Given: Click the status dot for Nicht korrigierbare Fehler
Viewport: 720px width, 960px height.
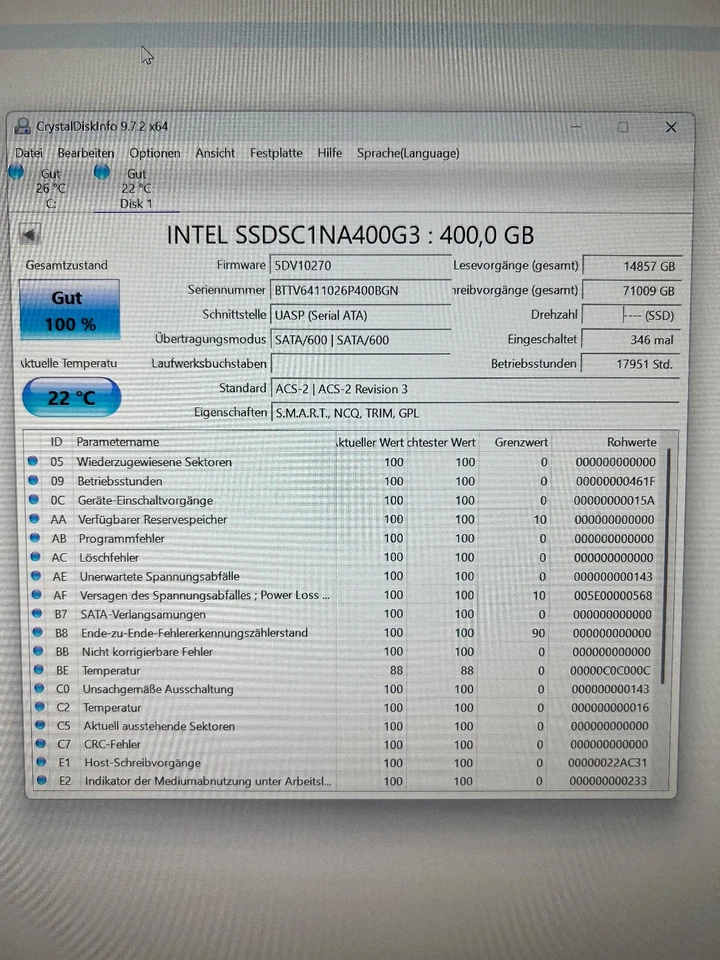Looking at the screenshot, I should 39,651.
